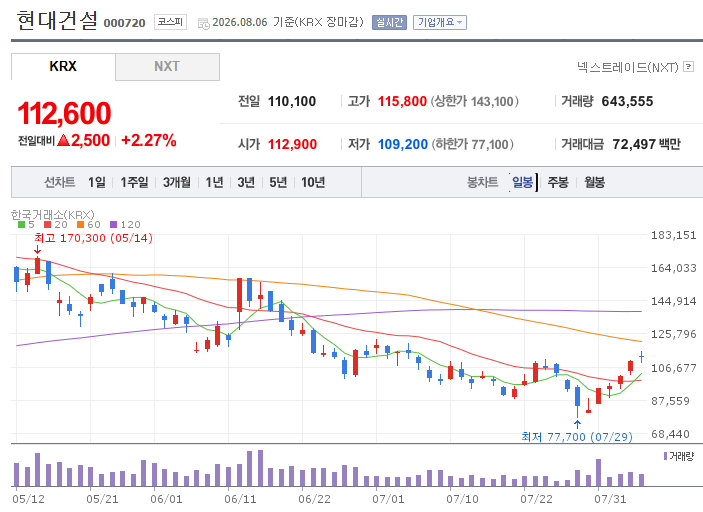Open the 기업개요 dropdown

[x=440, y=22]
